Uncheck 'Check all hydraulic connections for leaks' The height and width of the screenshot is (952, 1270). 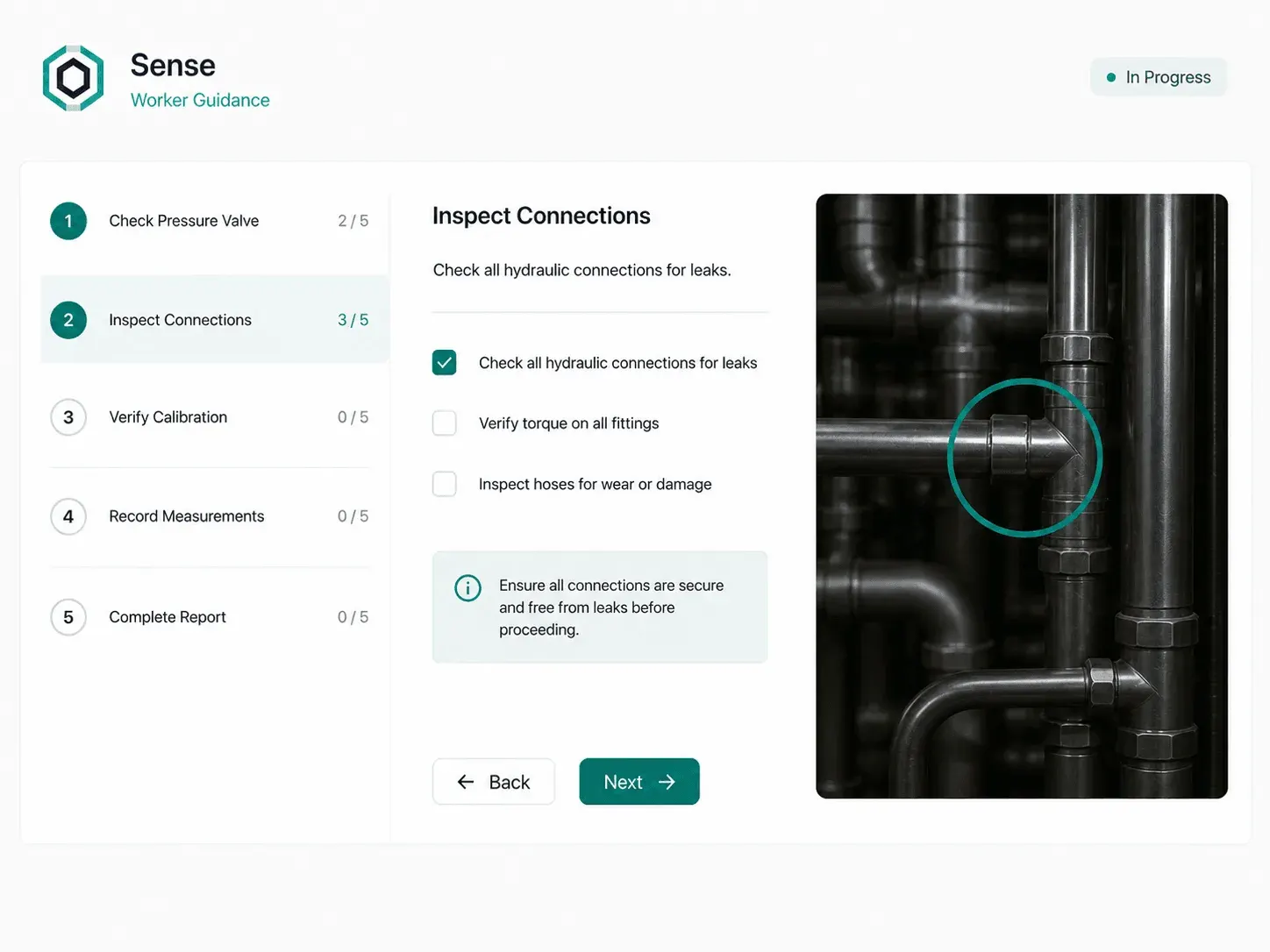445,363
